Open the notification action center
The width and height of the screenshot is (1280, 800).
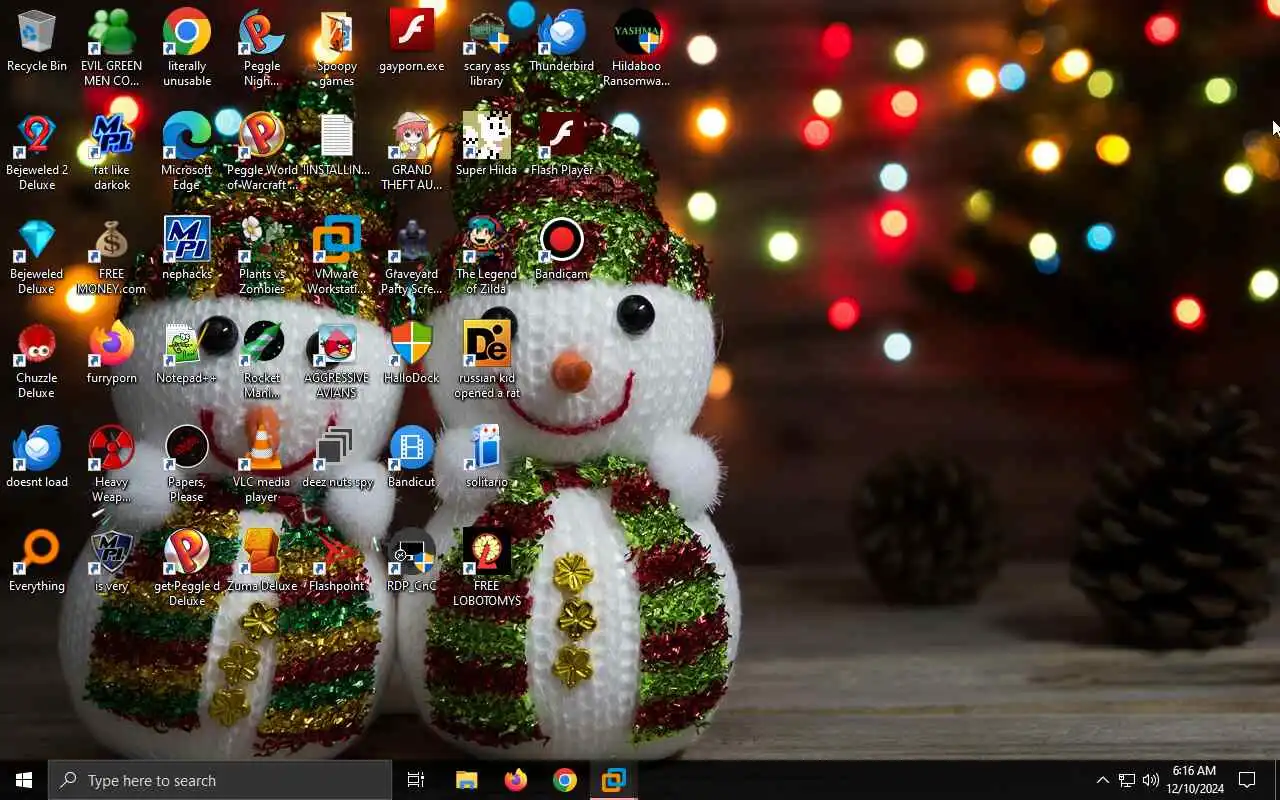pos(1247,780)
